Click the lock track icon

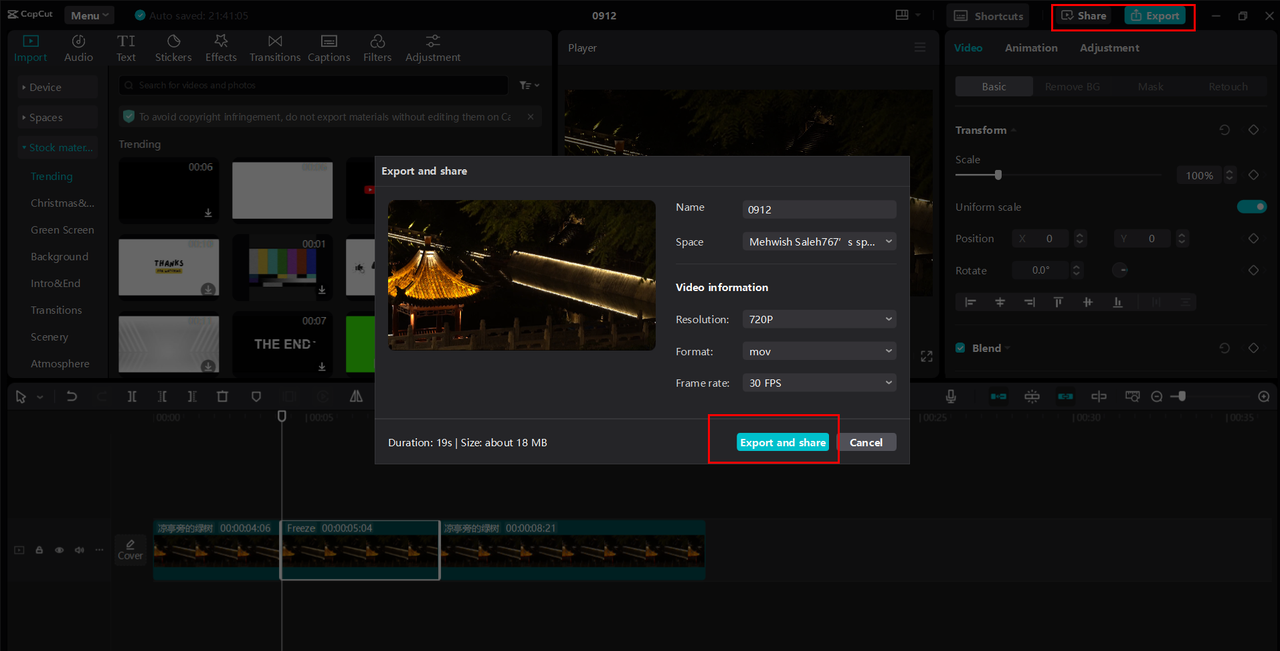[39, 550]
